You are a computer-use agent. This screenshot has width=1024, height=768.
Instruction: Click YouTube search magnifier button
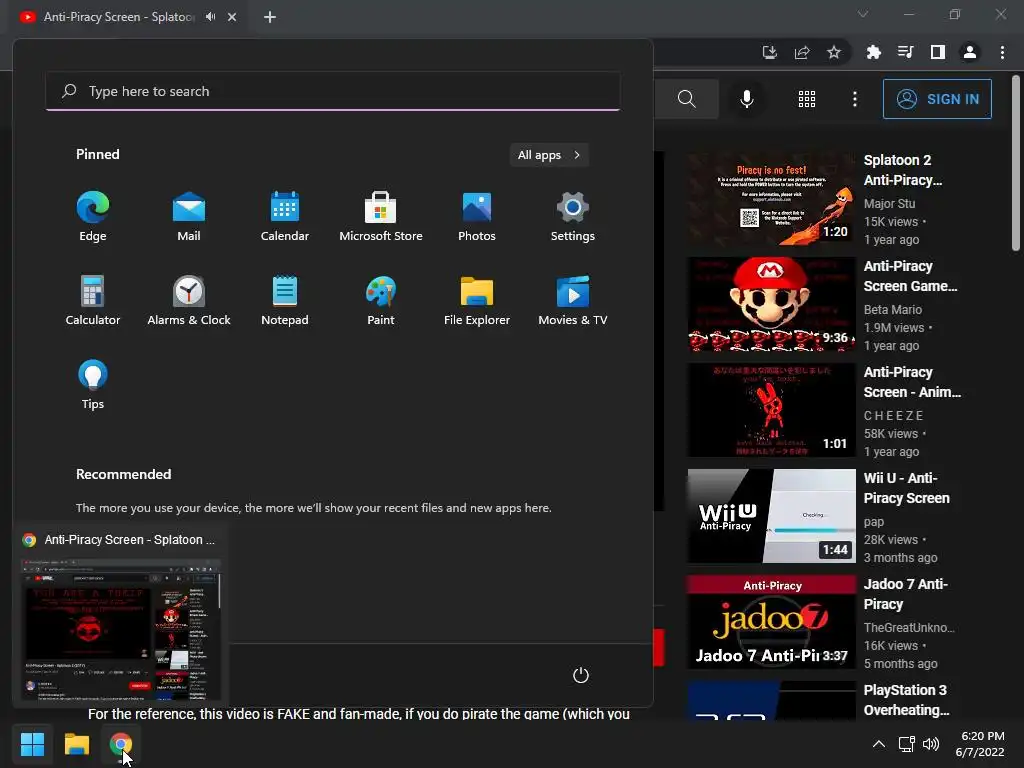(x=686, y=99)
